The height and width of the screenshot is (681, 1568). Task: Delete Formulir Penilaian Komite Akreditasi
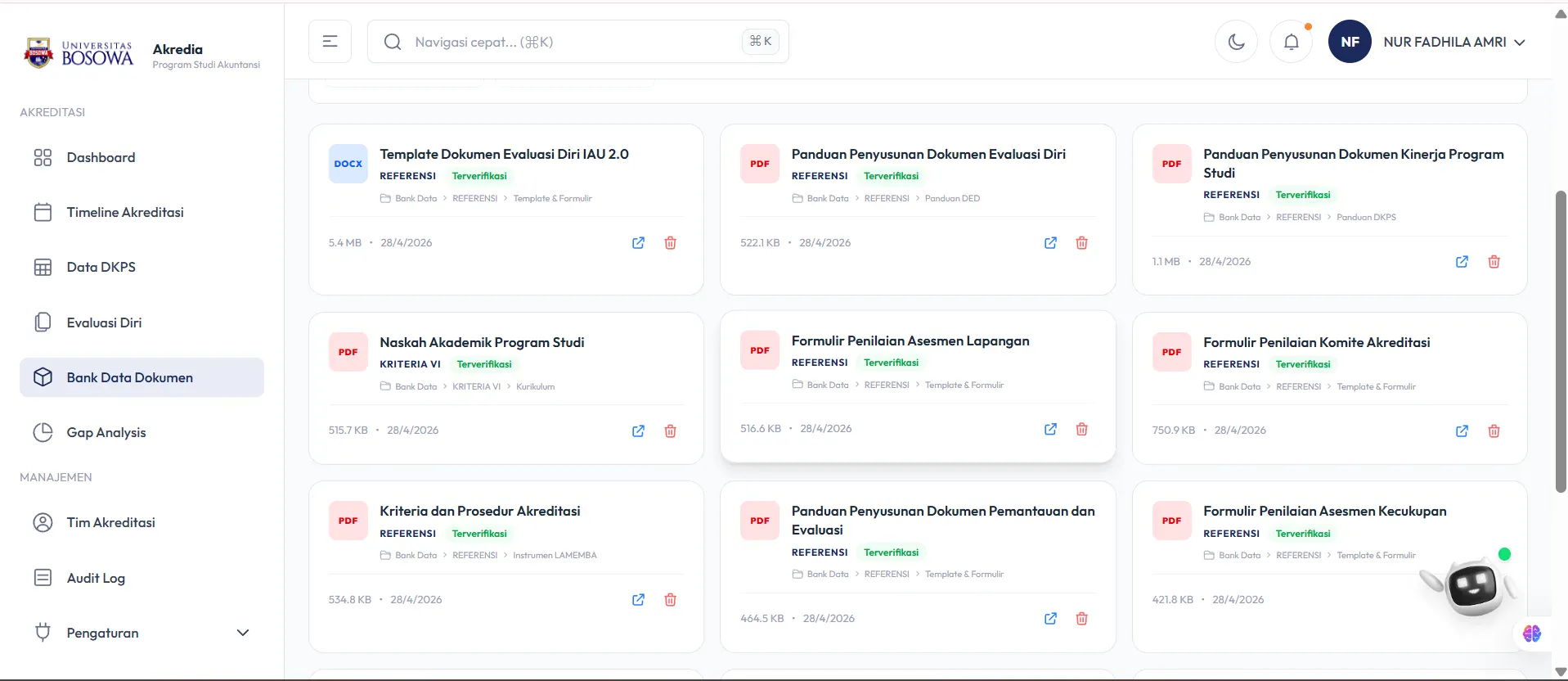(1494, 431)
